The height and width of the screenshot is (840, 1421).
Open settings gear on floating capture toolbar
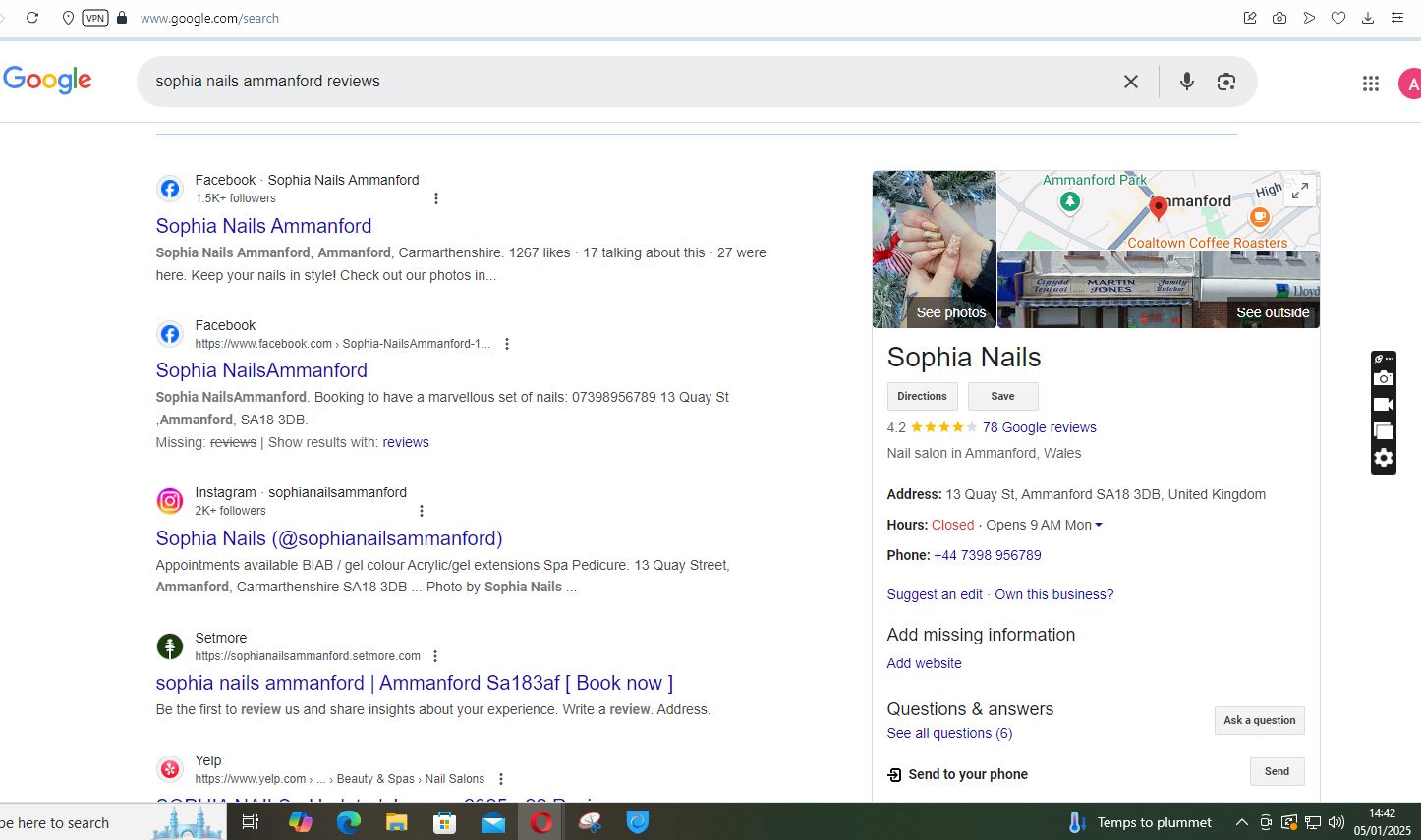click(x=1383, y=458)
